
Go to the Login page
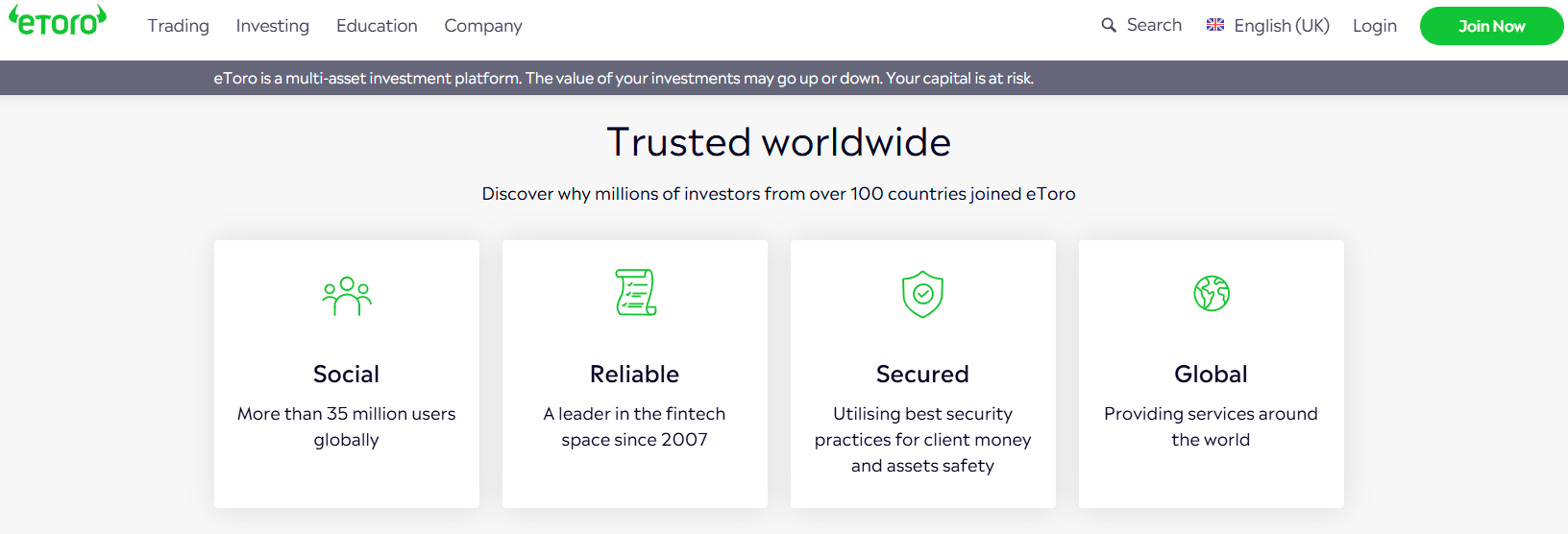coord(1375,26)
